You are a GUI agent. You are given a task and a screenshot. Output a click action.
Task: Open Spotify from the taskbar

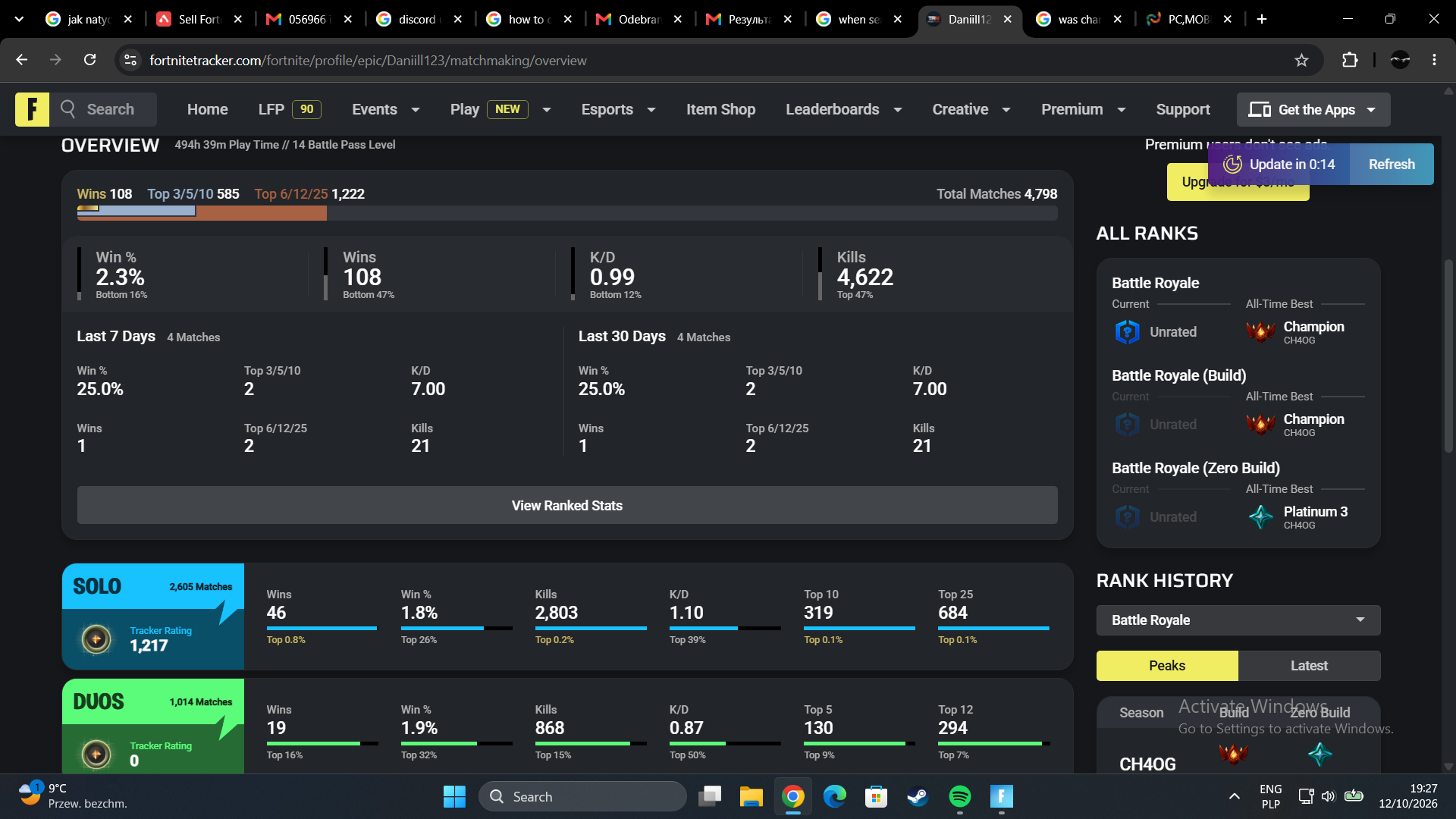click(959, 796)
